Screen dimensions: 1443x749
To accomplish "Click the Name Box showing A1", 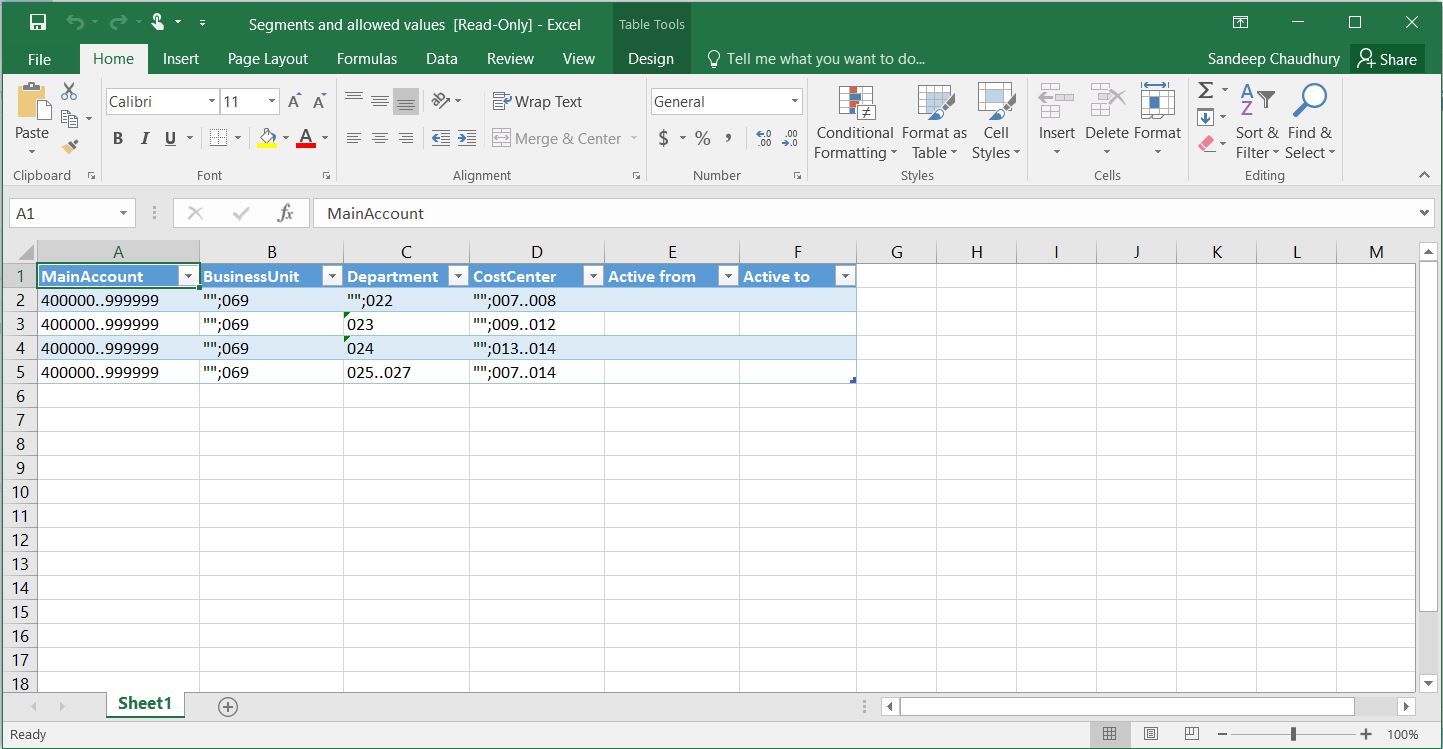I will click(62, 213).
